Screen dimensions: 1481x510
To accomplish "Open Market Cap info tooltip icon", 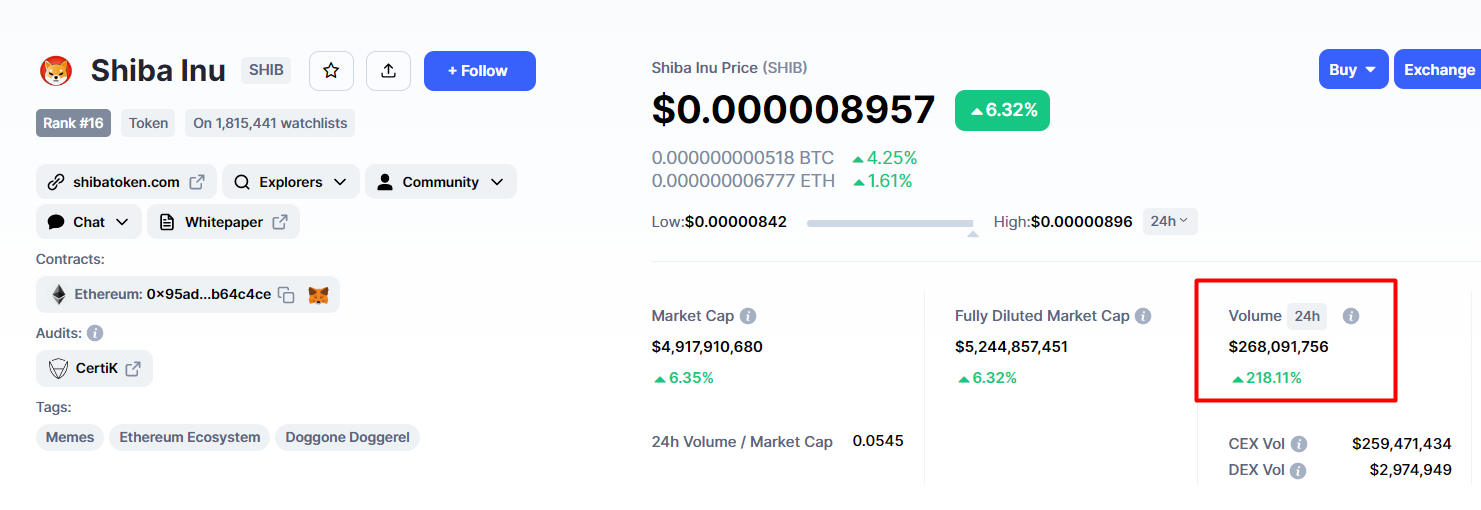I will [x=748, y=316].
